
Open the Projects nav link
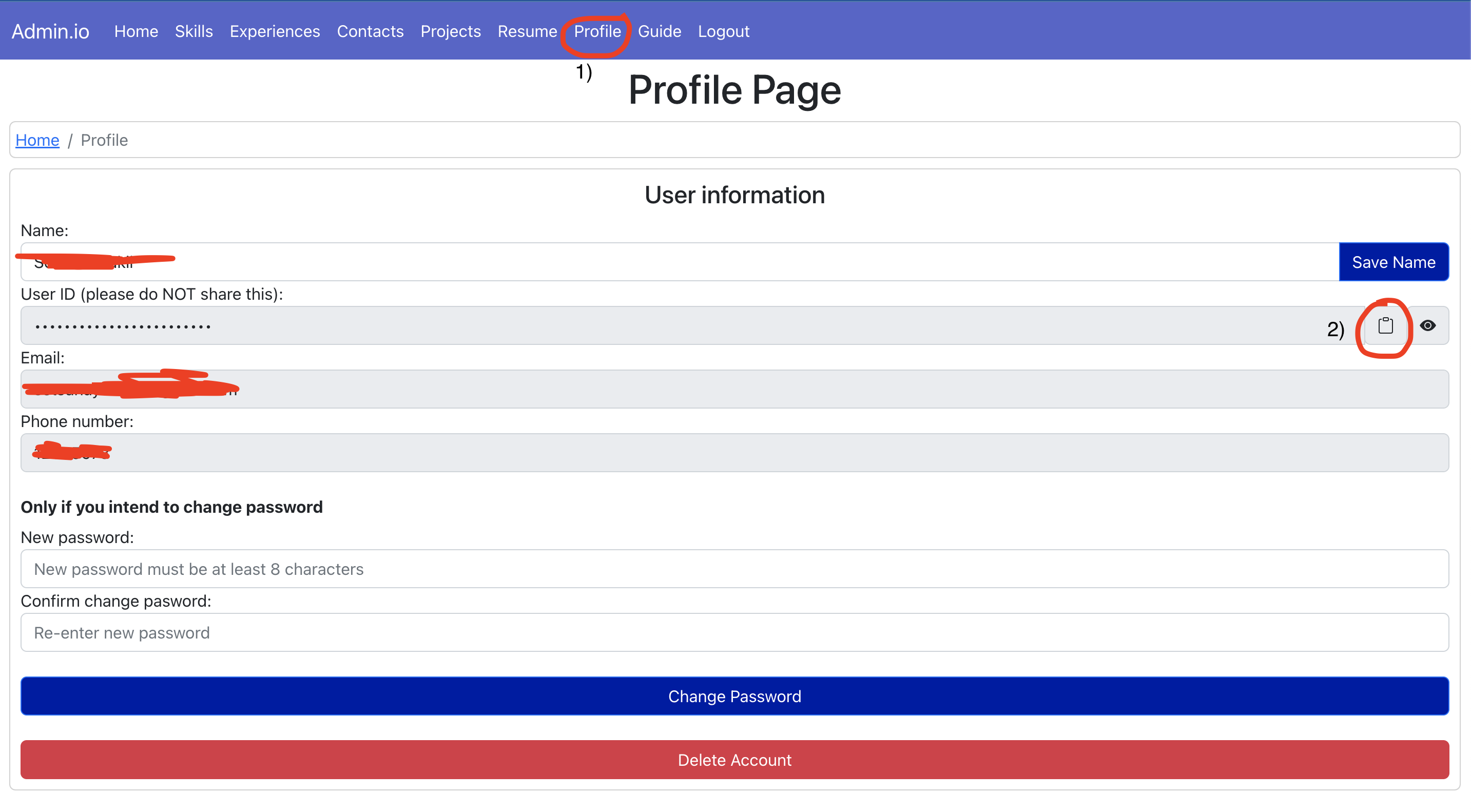pos(451,31)
